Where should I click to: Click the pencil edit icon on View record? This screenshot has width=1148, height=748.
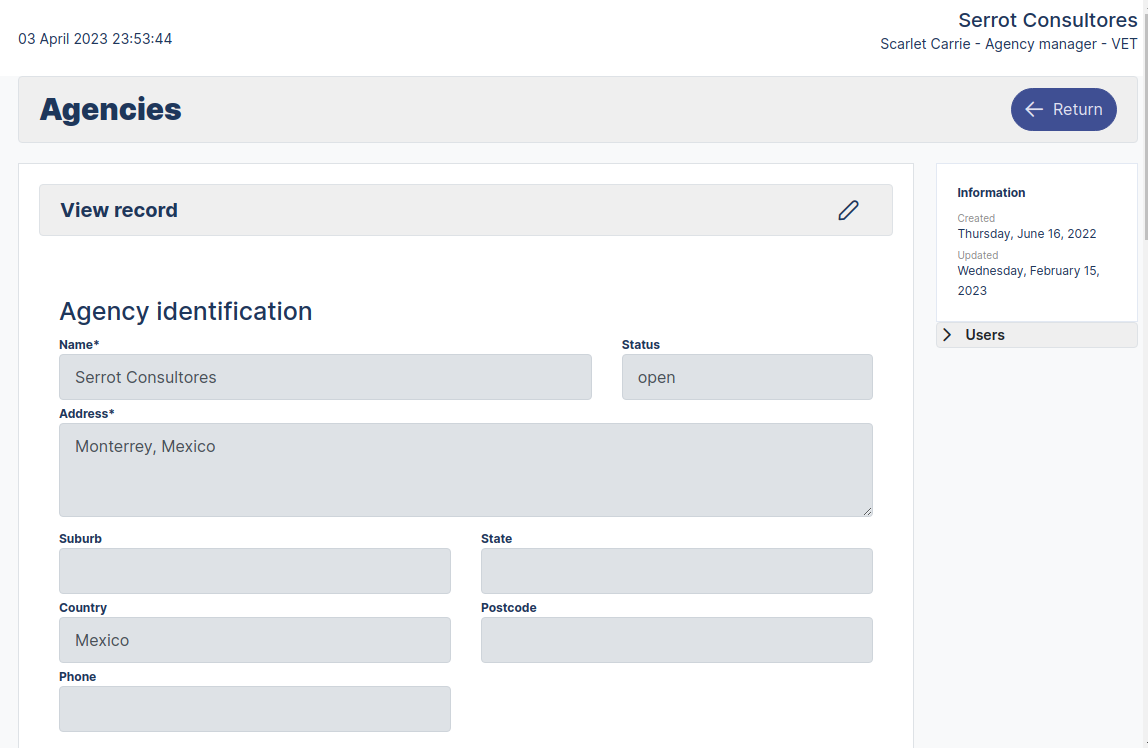click(x=848, y=210)
